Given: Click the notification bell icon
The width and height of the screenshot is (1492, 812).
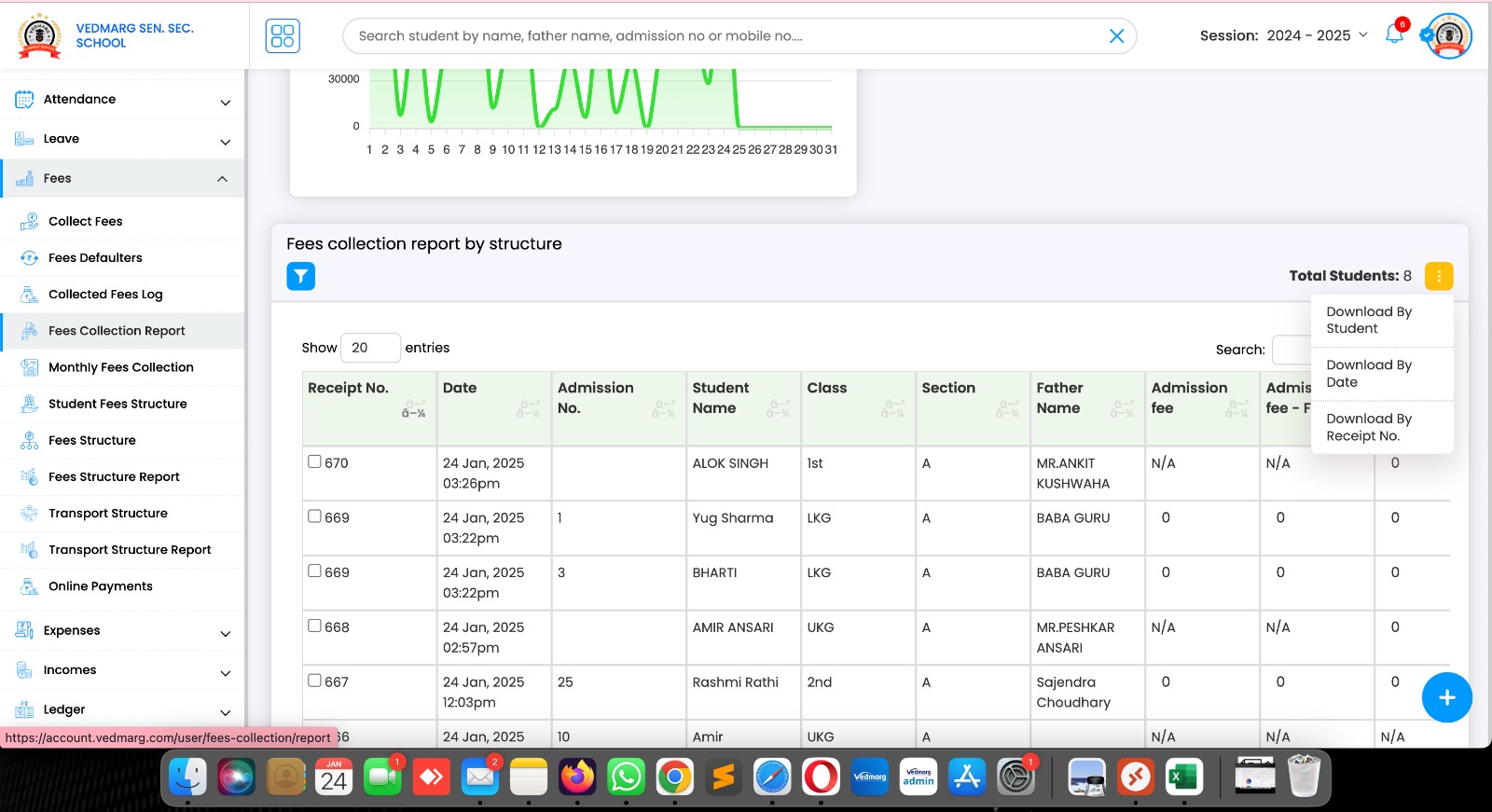Looking at the screenshot, I should point(1394,35).
